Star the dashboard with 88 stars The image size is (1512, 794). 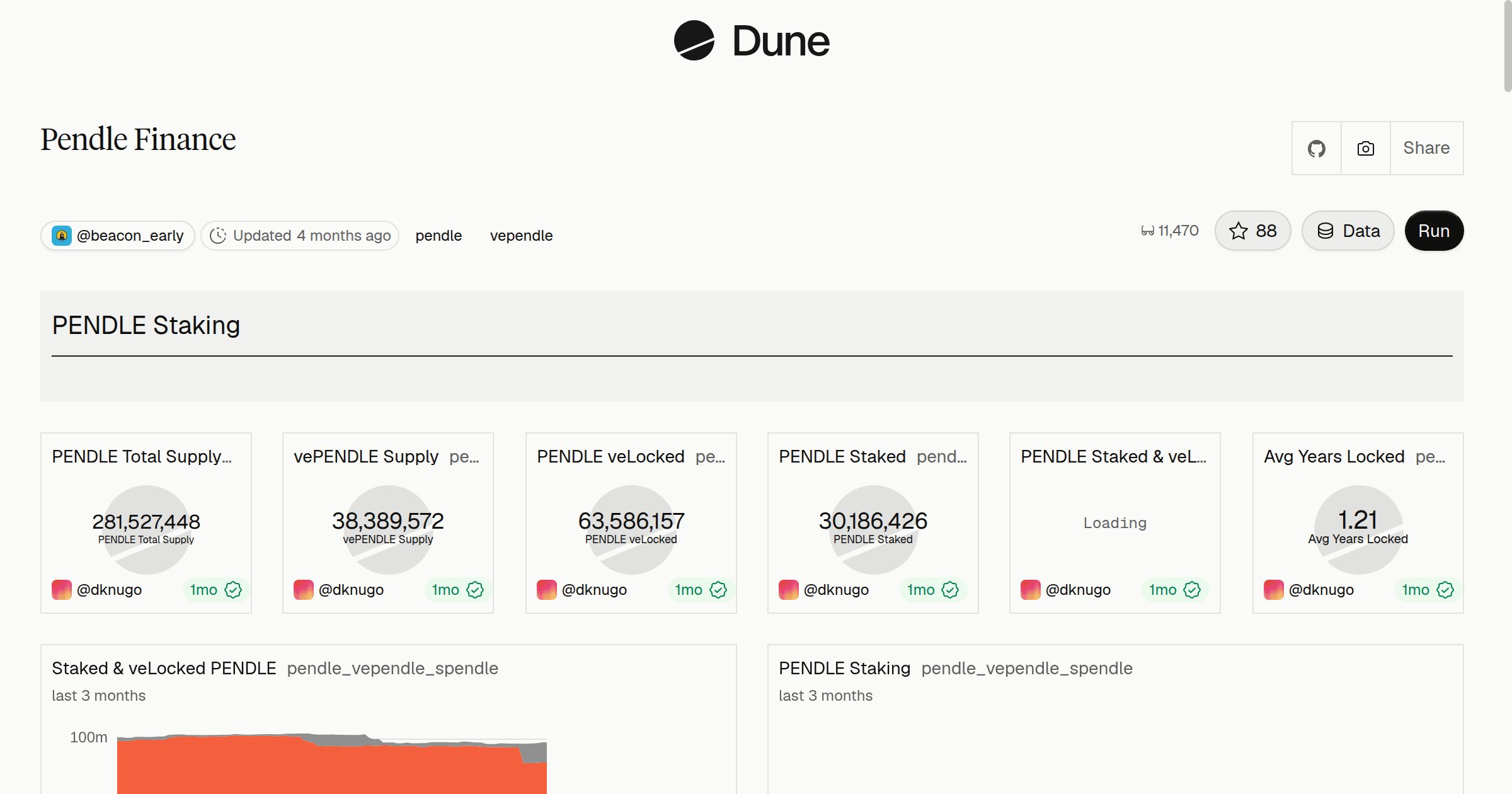point(1252,231)
